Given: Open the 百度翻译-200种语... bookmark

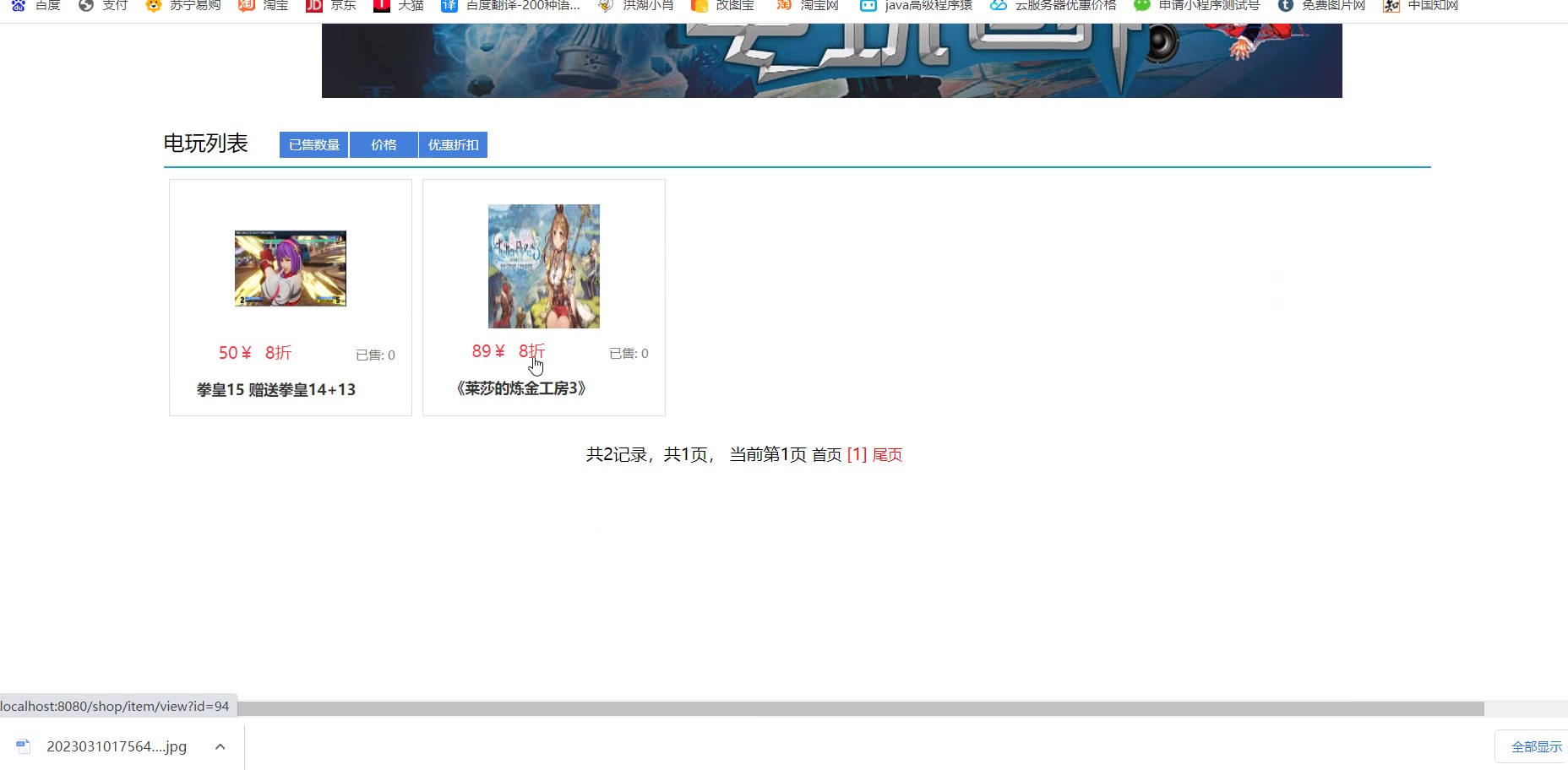Looking at the screenshot, I should (x=511, y=5).
